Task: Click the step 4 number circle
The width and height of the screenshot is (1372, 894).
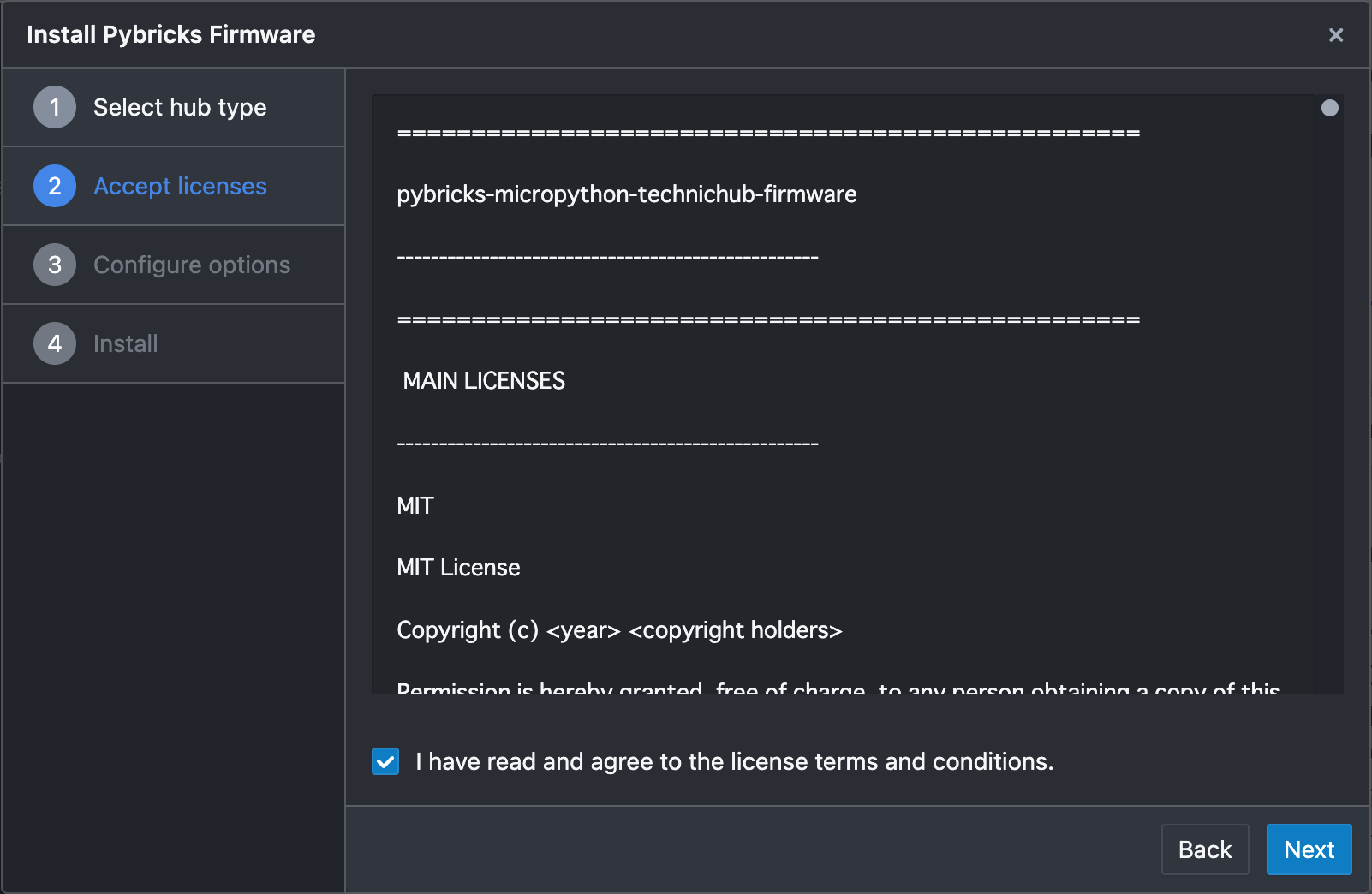Action: click(55, 343)
